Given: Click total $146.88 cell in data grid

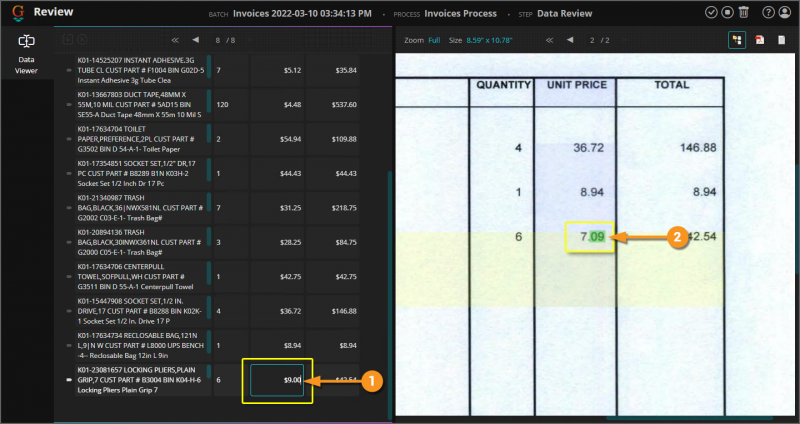Looking at the screenshot, I should [x=333, y=311].
